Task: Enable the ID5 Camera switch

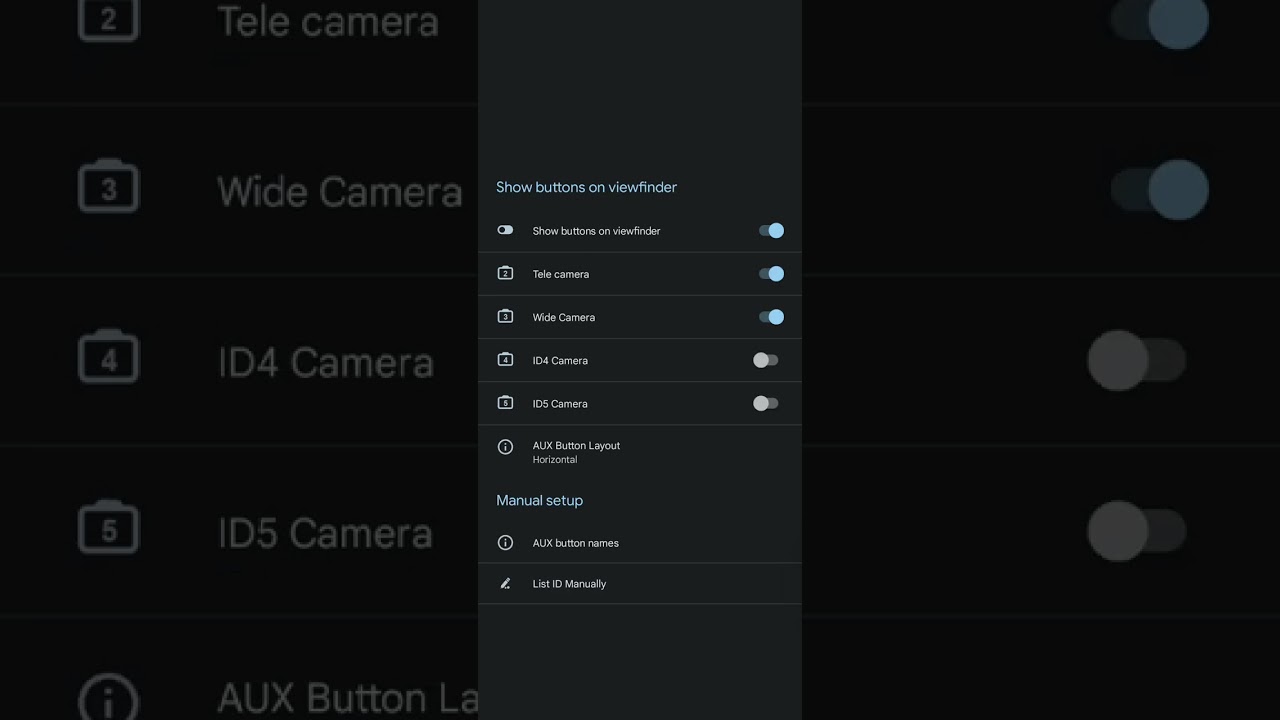Action: [766, 403]
